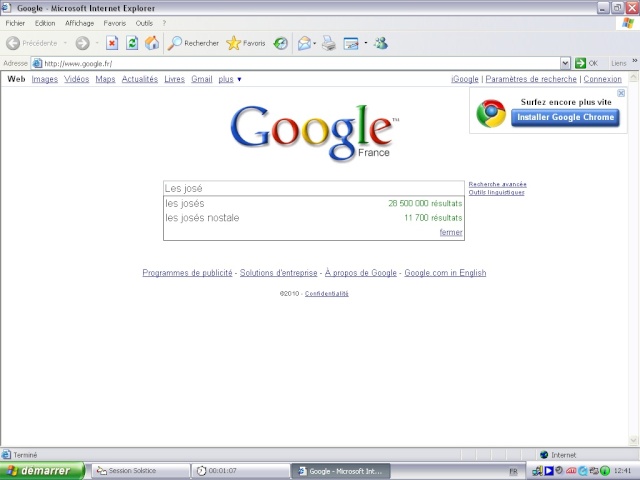Open the Vidéos link

click(x=76, y=79)
